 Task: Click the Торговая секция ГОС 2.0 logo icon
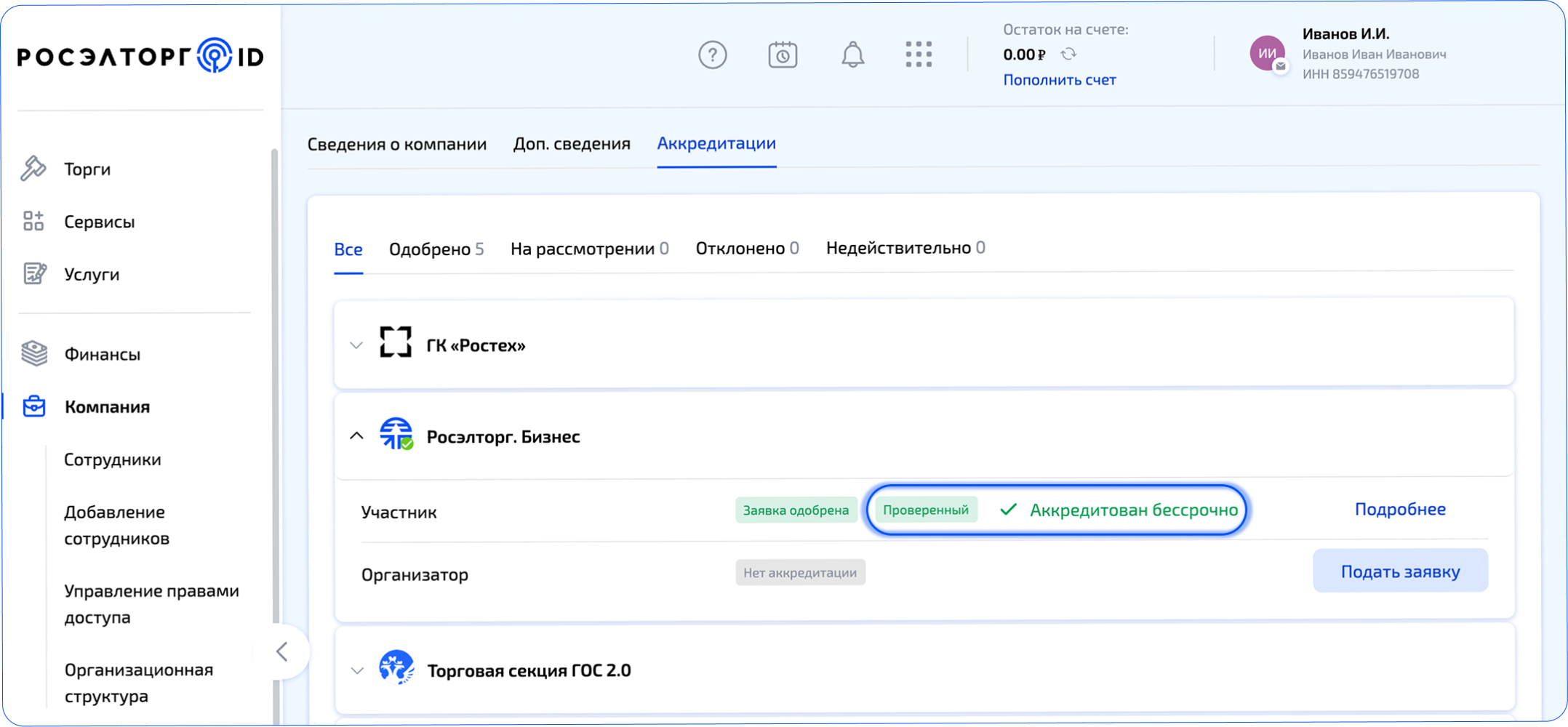point(396,667)
